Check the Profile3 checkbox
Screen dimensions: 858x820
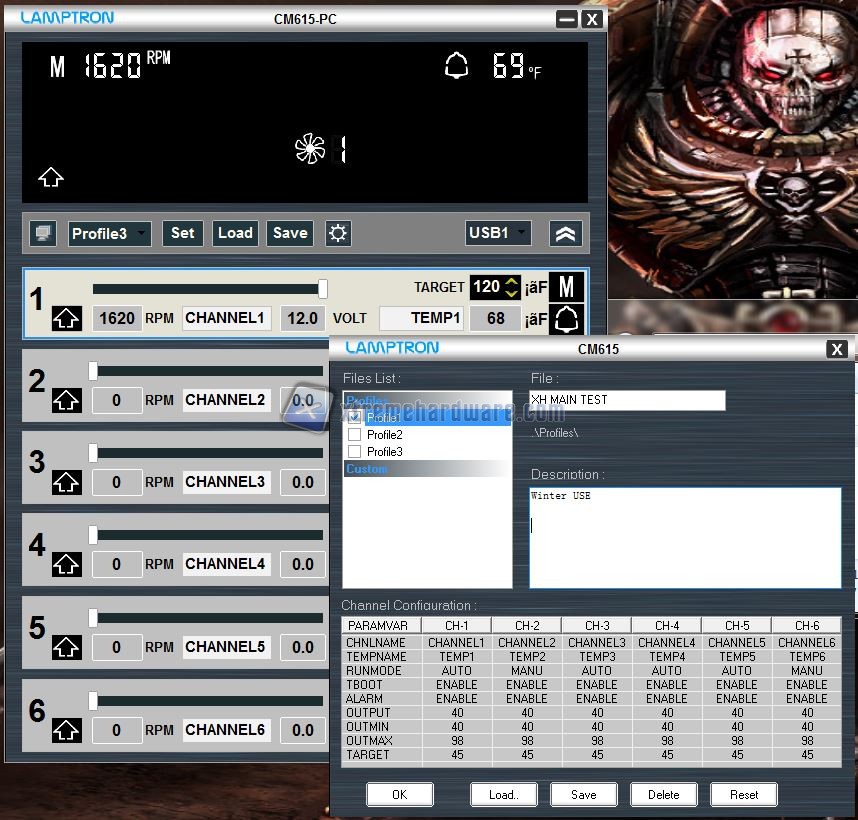355,452
